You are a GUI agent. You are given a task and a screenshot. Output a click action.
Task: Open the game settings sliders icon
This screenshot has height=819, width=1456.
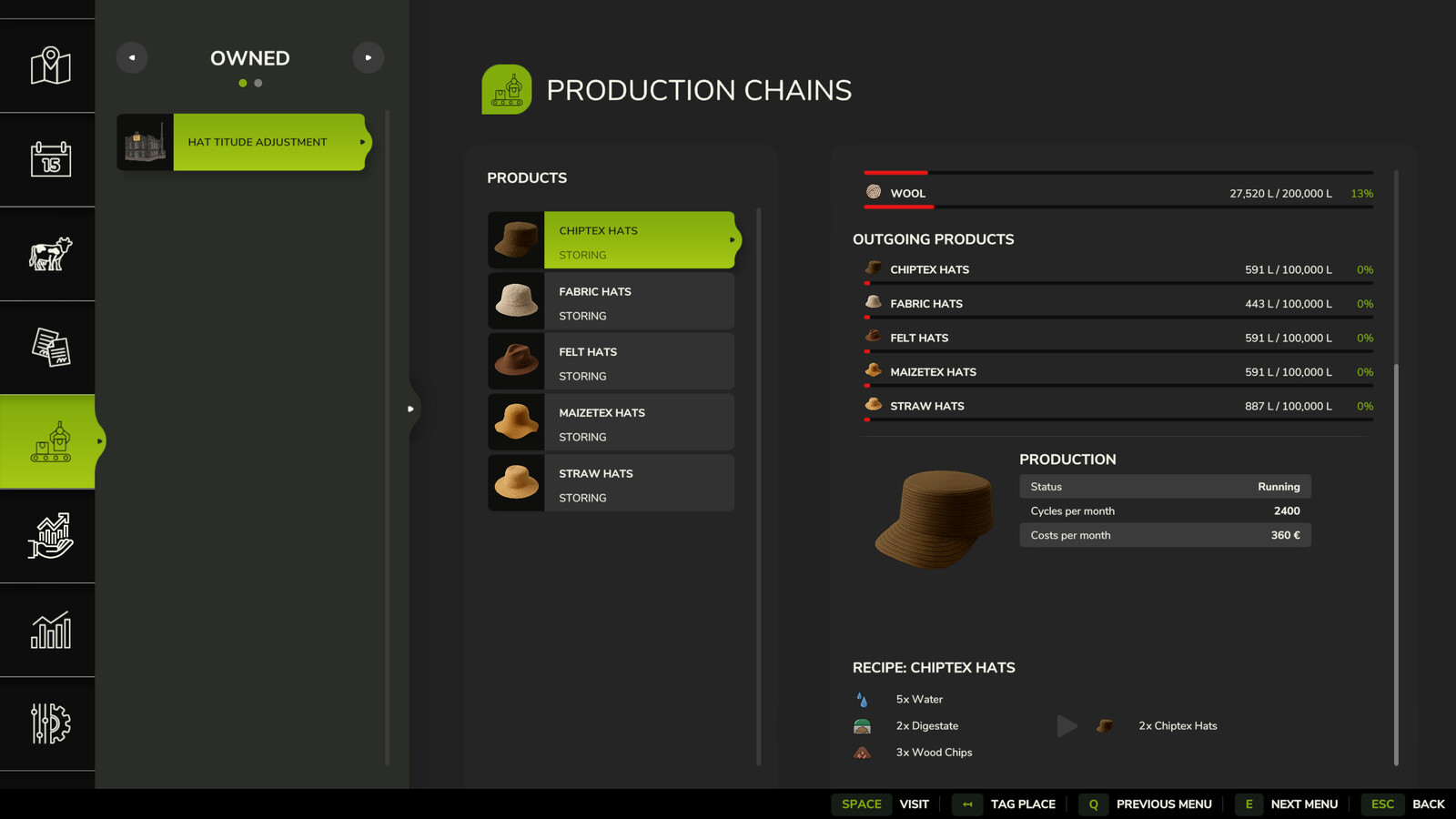[x=50, y=723]
